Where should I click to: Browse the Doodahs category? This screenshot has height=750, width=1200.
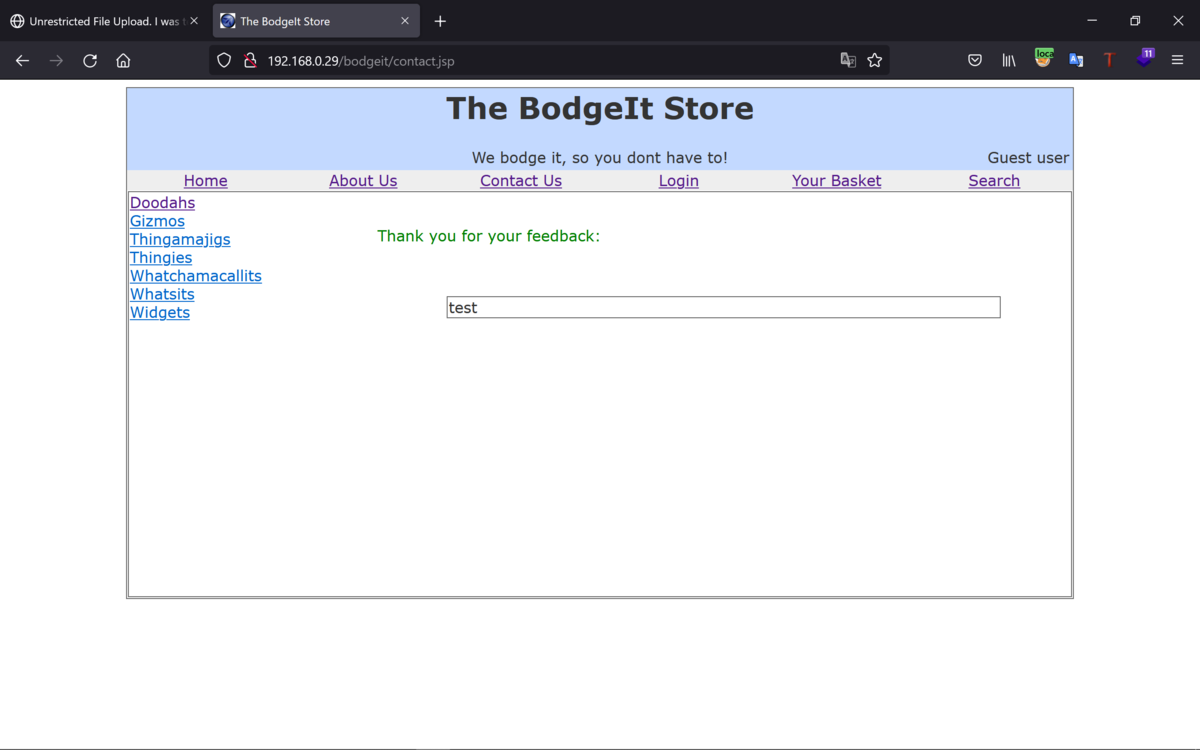pyautogui.click(x=162, y=203)
